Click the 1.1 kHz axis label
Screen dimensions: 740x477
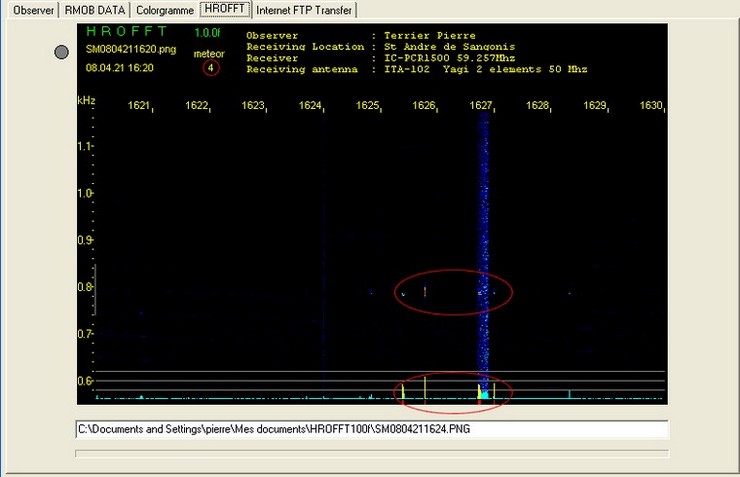[84, 146]
